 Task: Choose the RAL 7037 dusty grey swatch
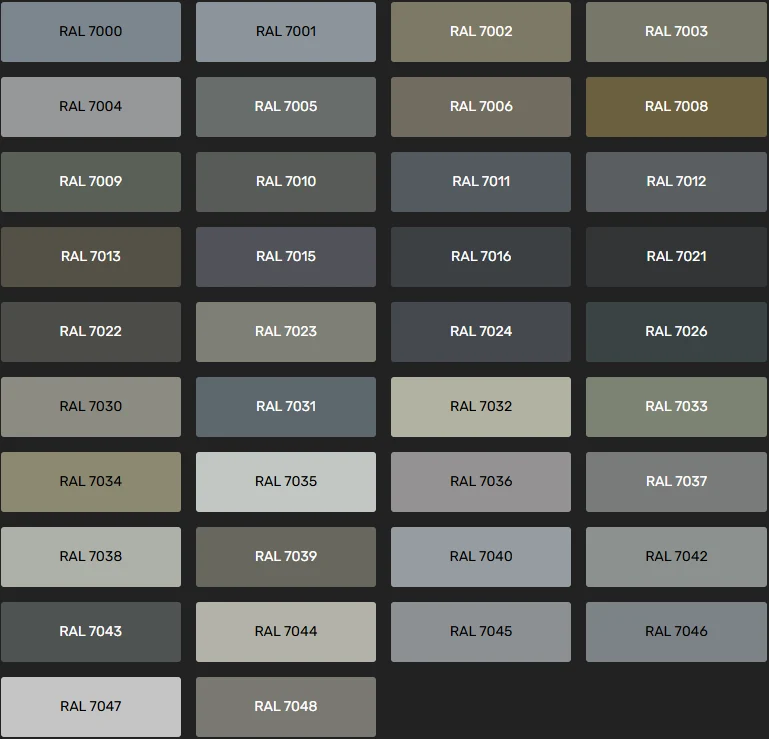click(676, 482)
